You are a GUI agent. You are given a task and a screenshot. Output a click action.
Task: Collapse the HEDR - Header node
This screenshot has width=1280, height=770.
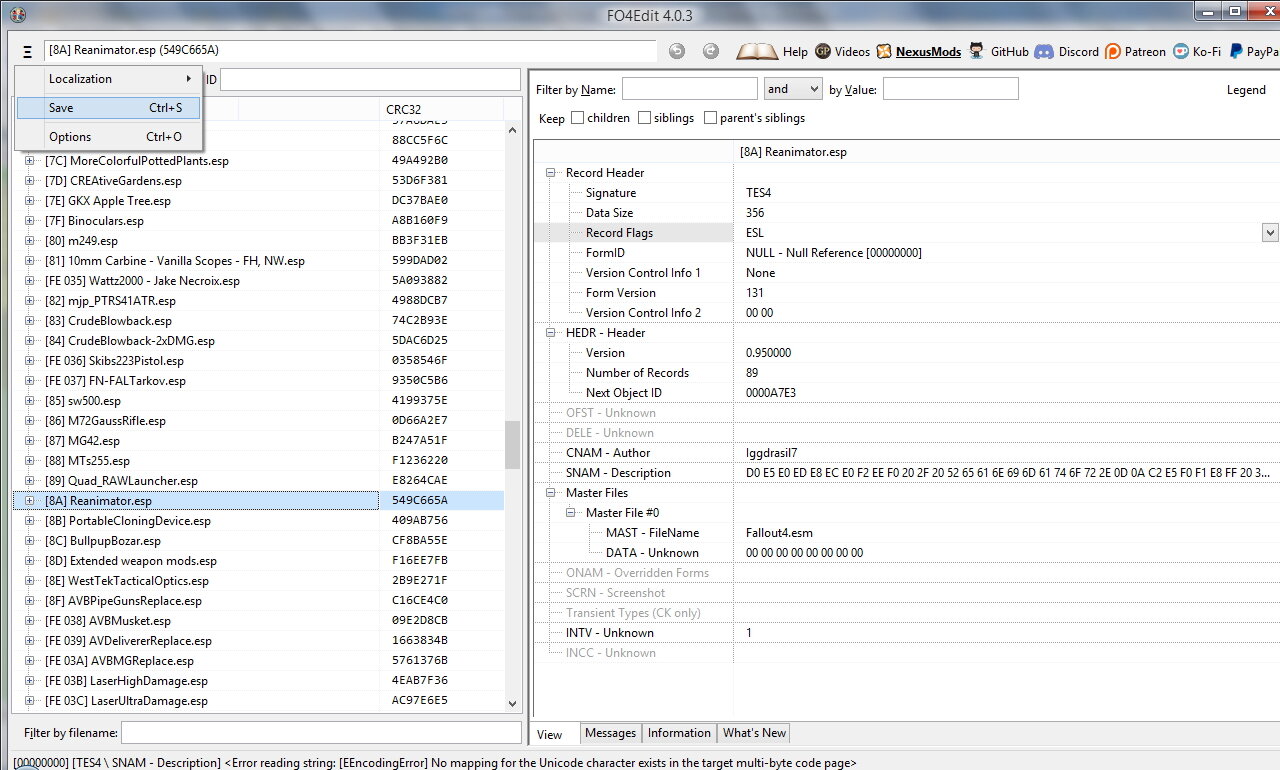[x=550, y=333]
